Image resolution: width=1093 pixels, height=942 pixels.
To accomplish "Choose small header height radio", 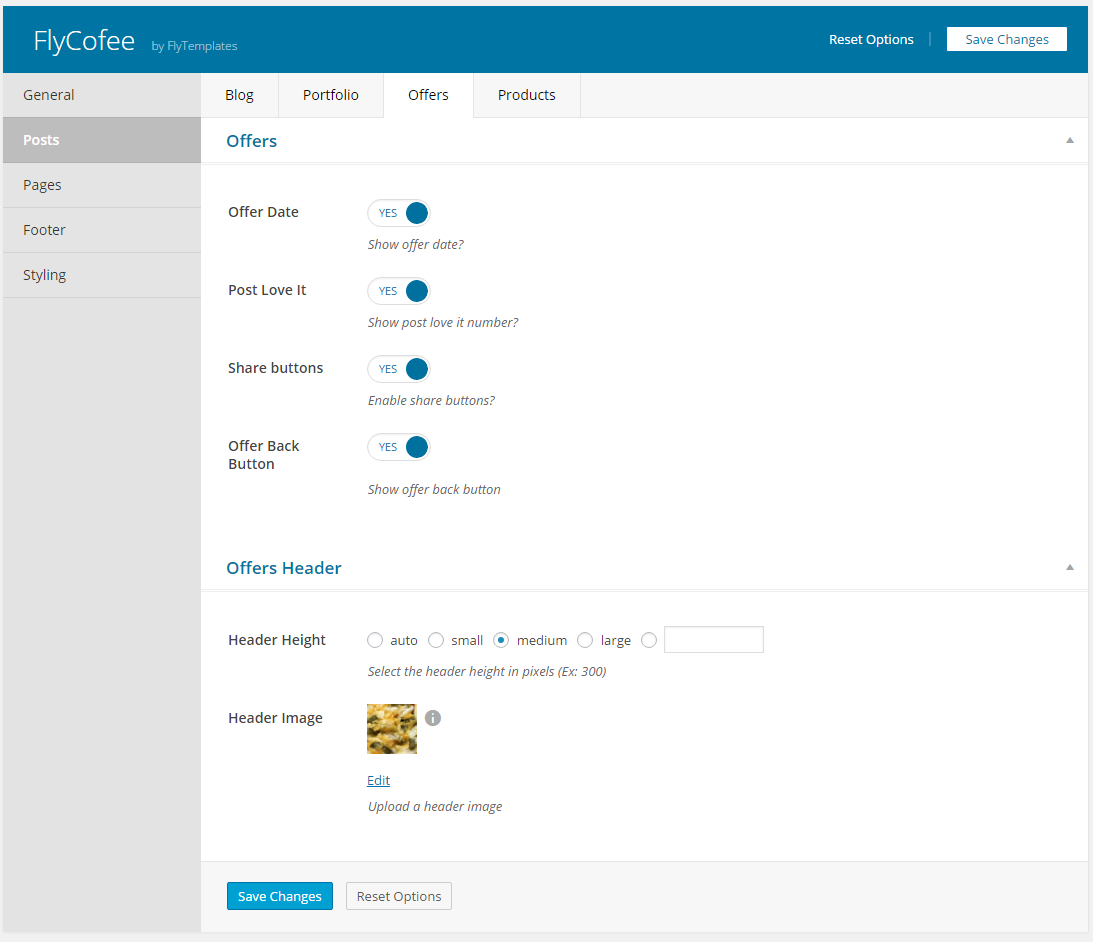I will pyautogui.click(x=436, y=640).
